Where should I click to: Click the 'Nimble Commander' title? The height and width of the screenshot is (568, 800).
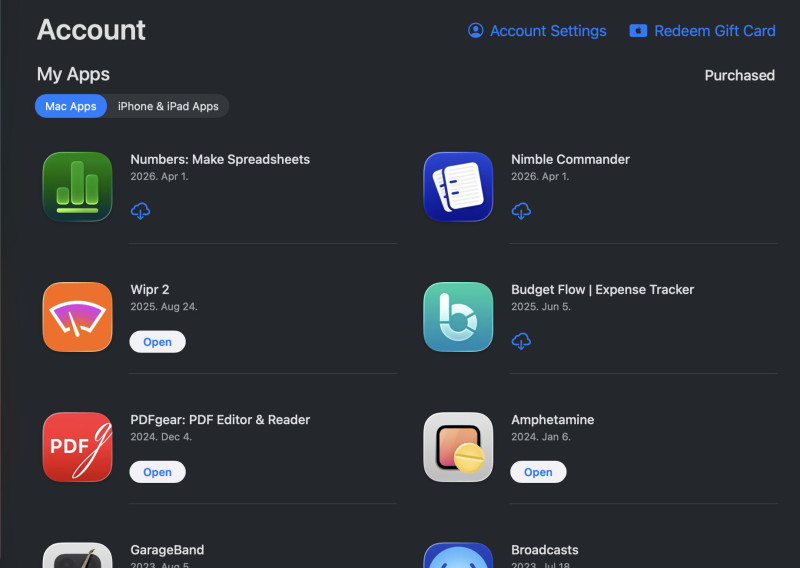click(570, 159)
